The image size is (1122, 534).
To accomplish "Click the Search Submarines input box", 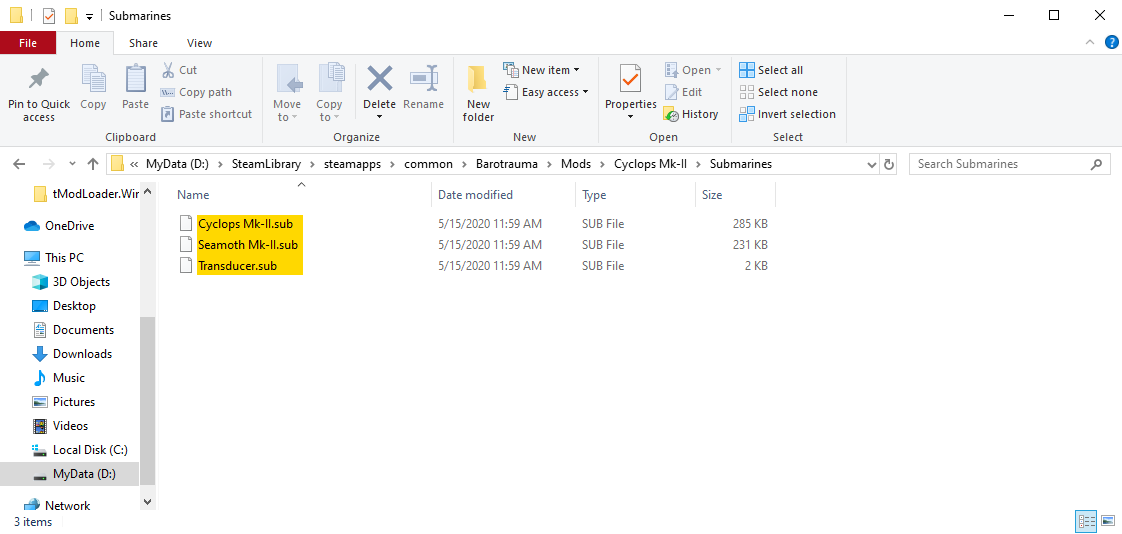I will coord(1000,164).
